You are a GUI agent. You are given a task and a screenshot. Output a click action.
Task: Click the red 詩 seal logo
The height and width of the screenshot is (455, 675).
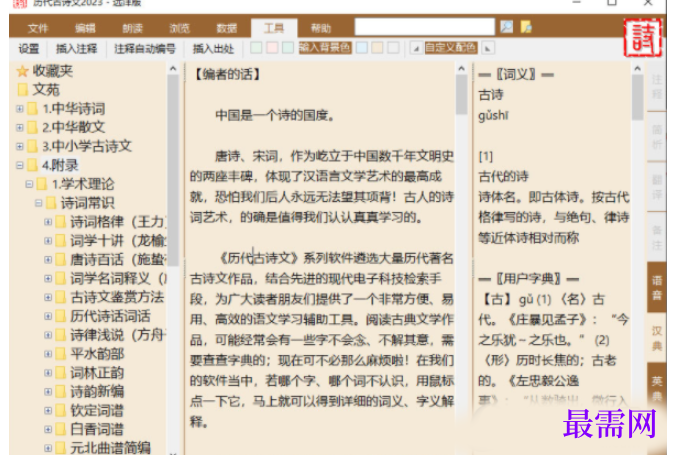click(x=643, y=38)
